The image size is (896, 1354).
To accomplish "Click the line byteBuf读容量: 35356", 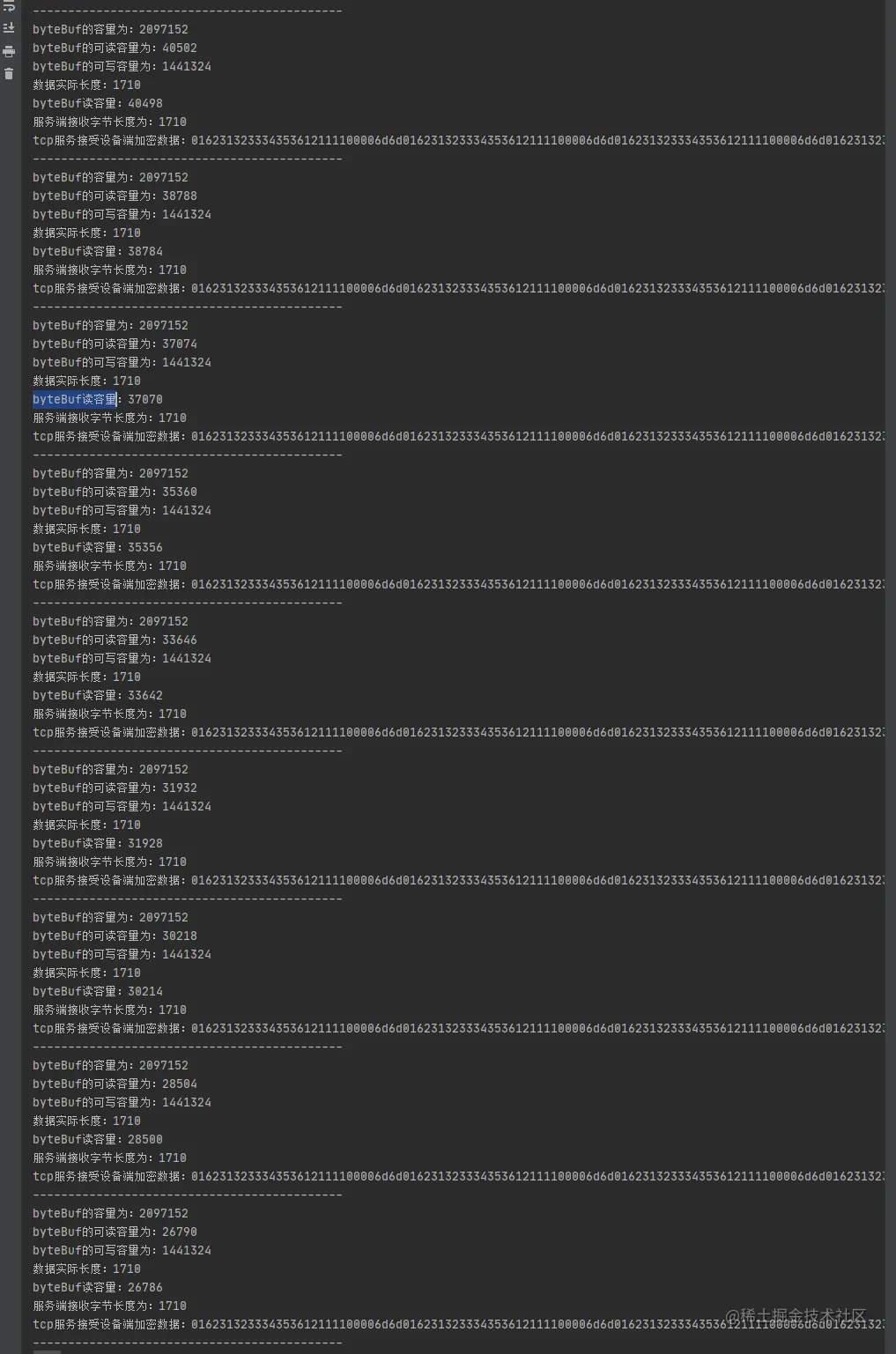I will pos(98,547).
